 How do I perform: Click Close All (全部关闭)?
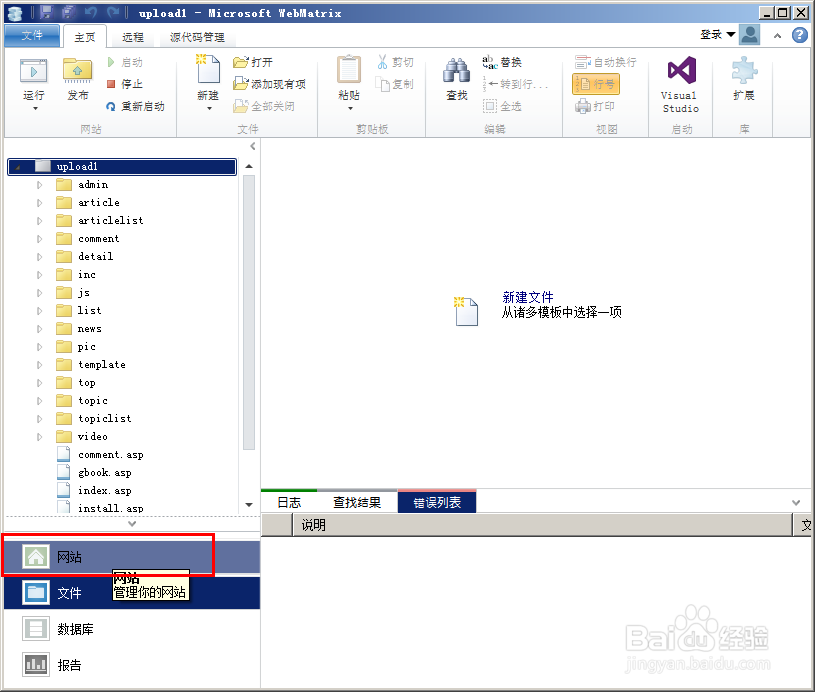[264, 106]
